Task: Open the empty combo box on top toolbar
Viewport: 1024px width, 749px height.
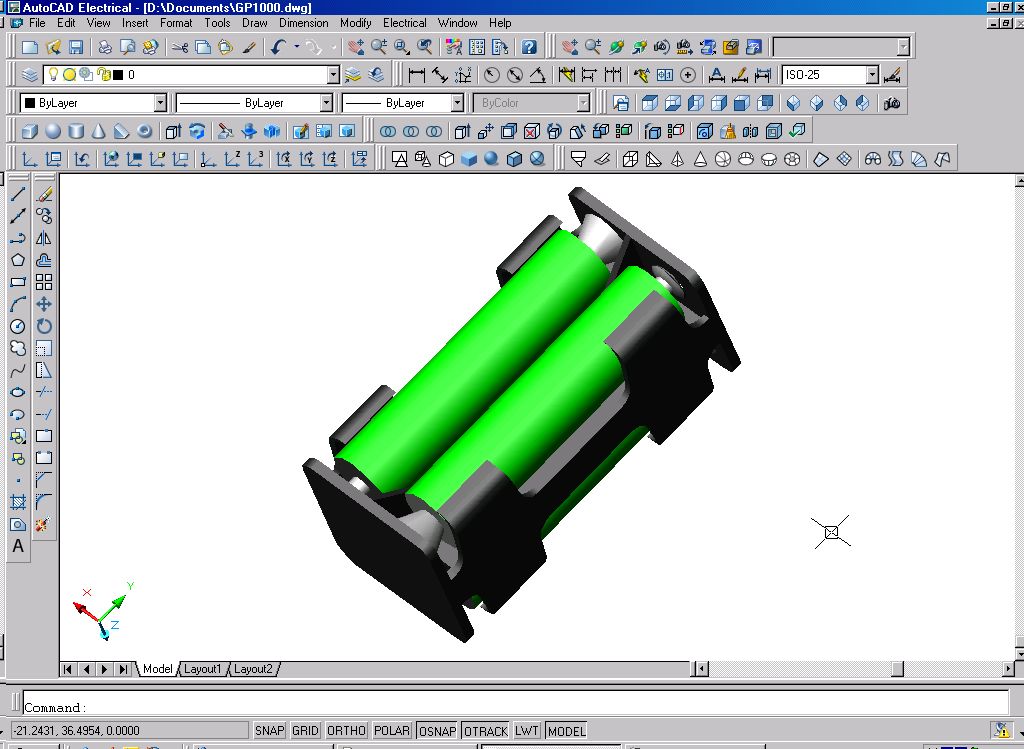Action: [x=841, y=47]
